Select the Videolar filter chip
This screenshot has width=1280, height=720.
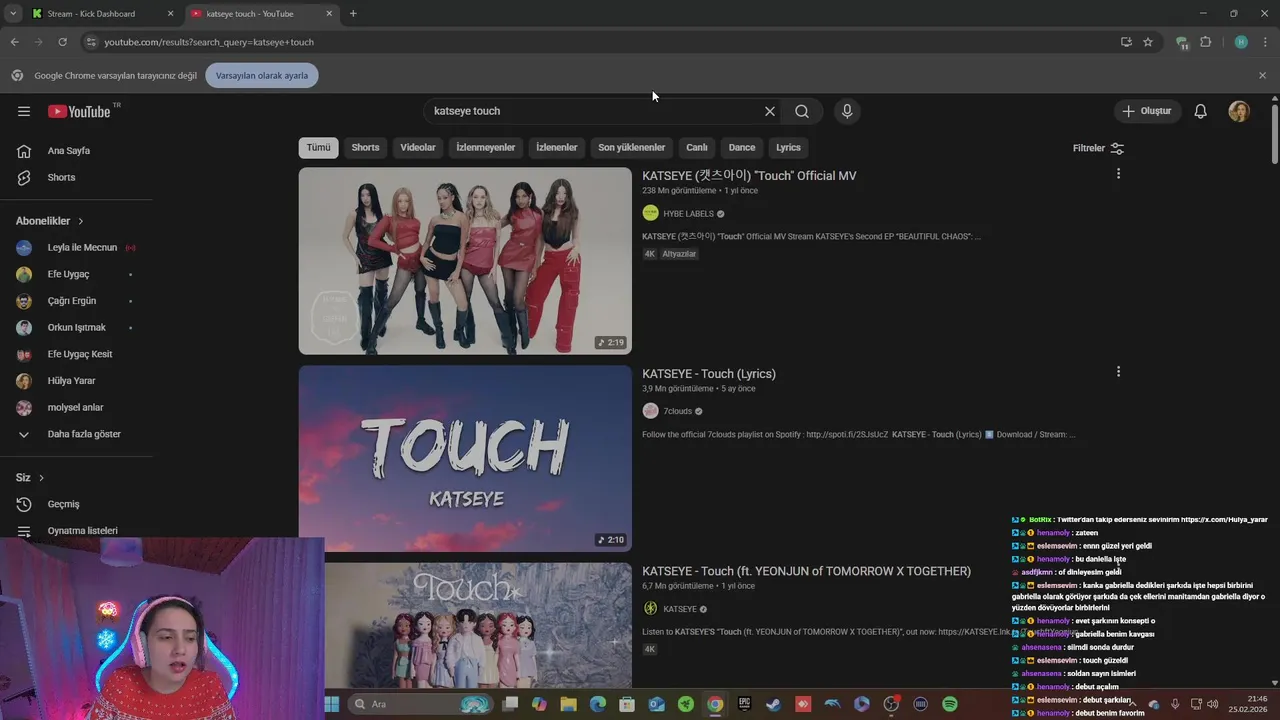[x=418, y=148]
